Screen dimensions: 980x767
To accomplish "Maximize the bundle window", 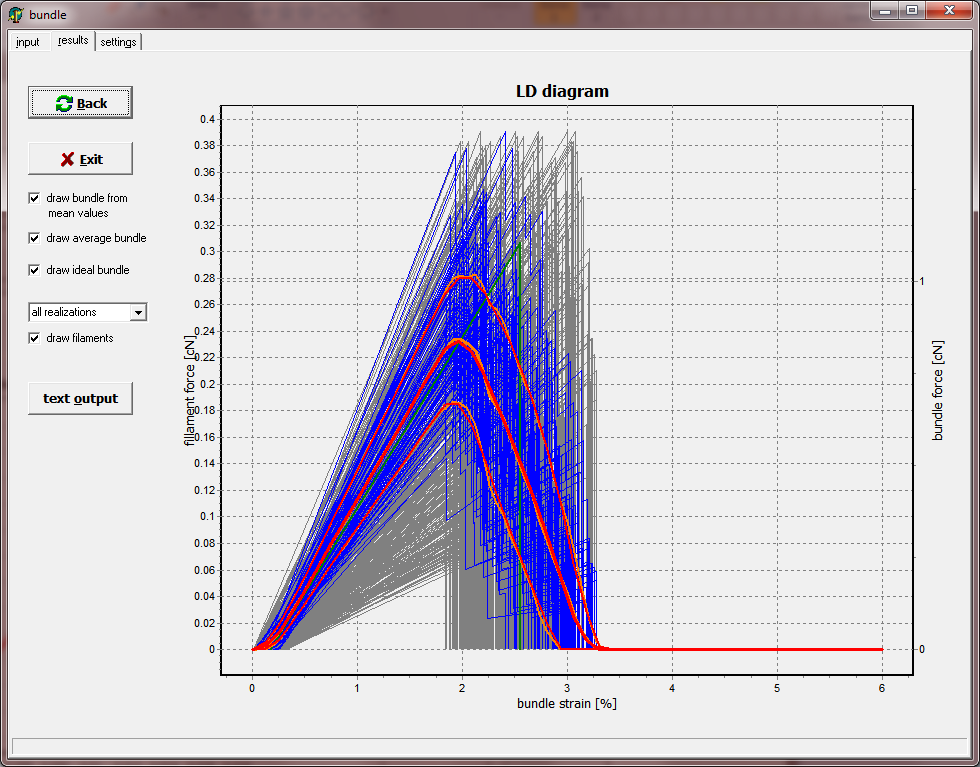I will tap(912, 11).
